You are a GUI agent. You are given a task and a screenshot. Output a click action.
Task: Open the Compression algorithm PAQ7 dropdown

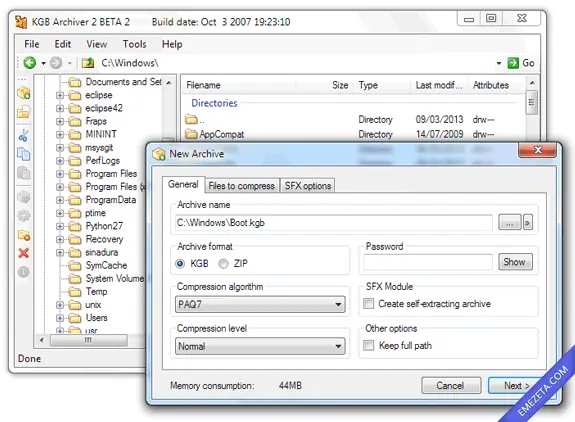[x=260, y=304]
